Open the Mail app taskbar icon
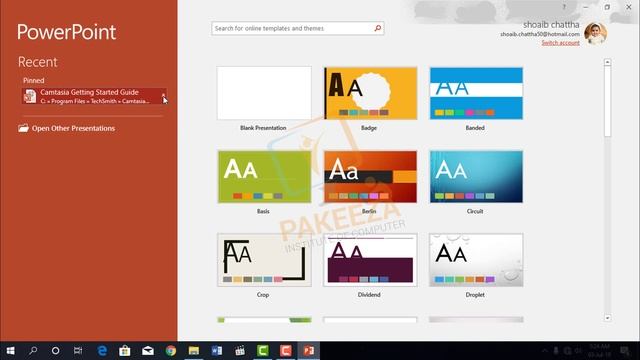640x360 pixels. [148, 351]
